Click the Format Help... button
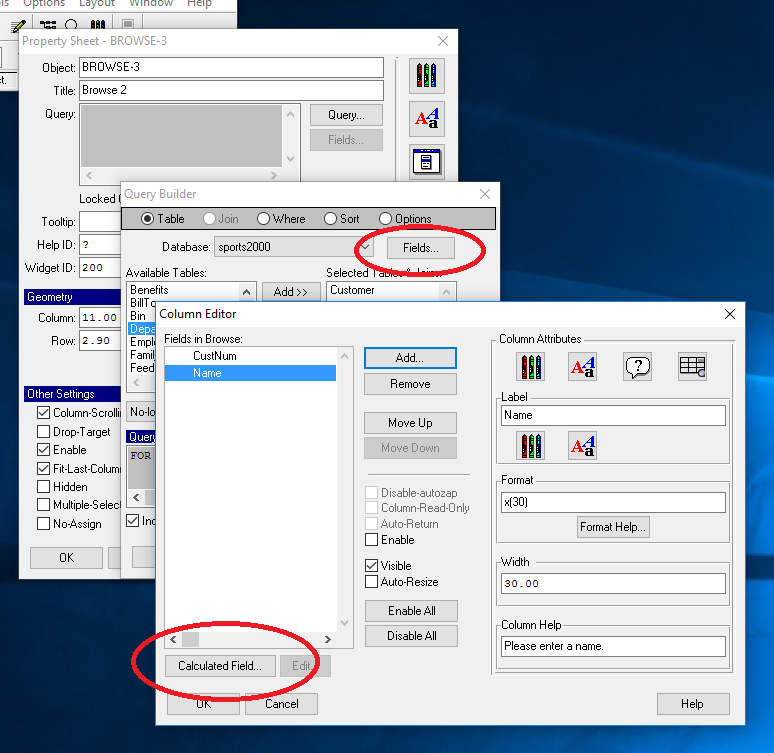This screenshot has width=774, height=753. [613, 527]
